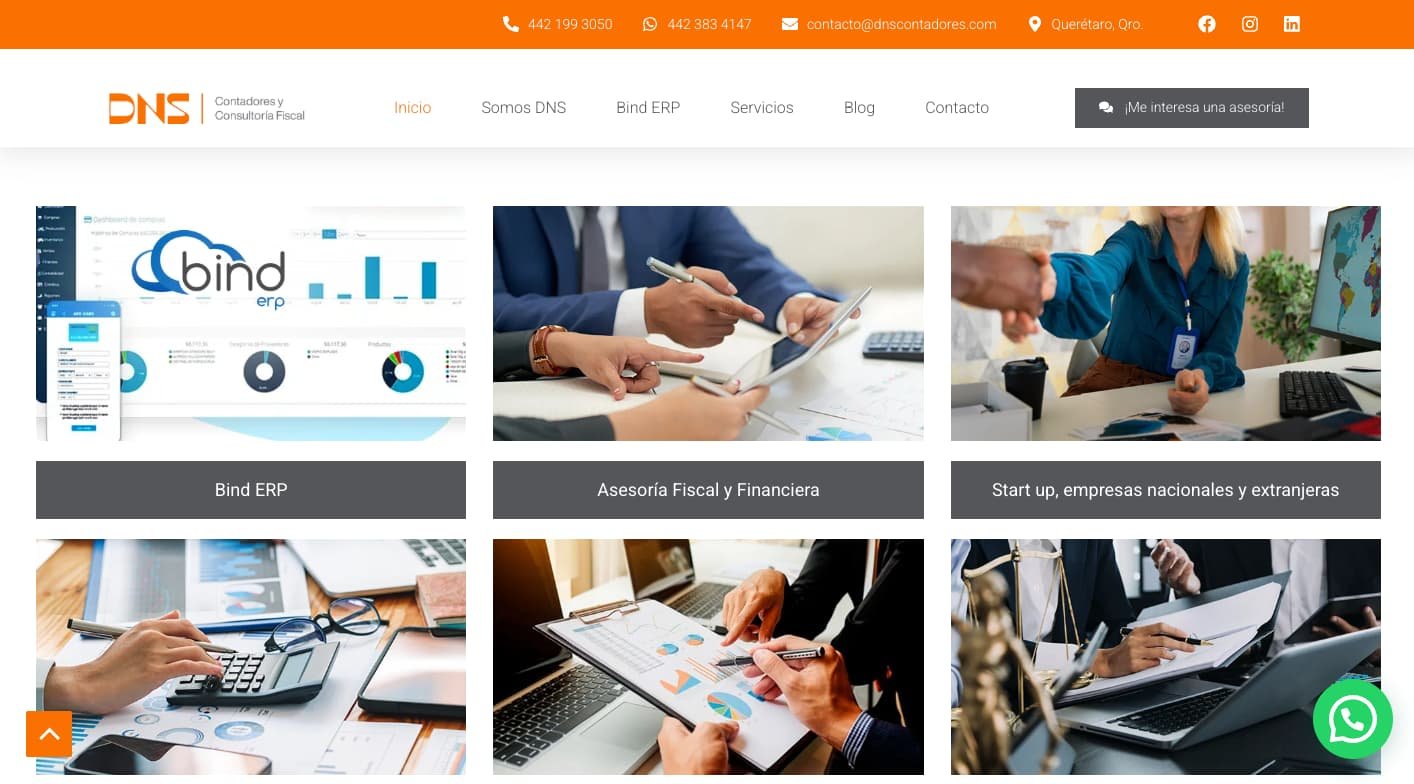Click the phone icon beside 442 199 3050
This screenshot has height=784, width=1414.
click(x=511, y=24)
